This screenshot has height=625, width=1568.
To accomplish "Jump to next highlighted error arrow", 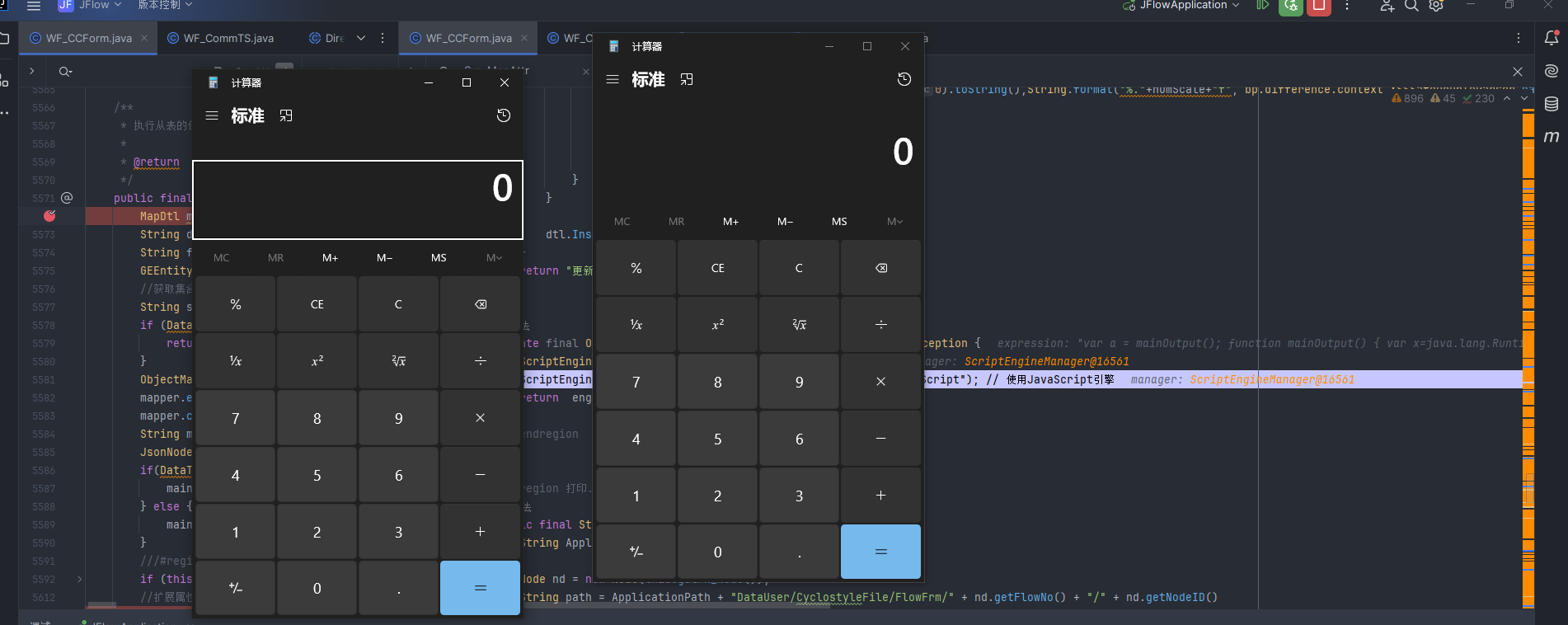I will coord(1524,98).
